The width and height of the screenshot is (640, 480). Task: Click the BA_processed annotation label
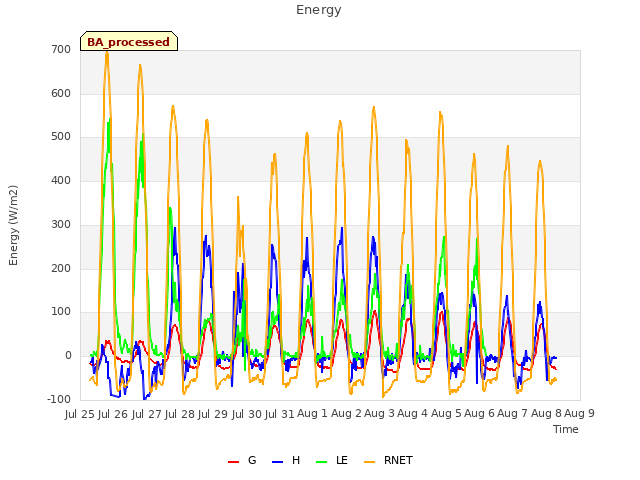tap(129, 41)
